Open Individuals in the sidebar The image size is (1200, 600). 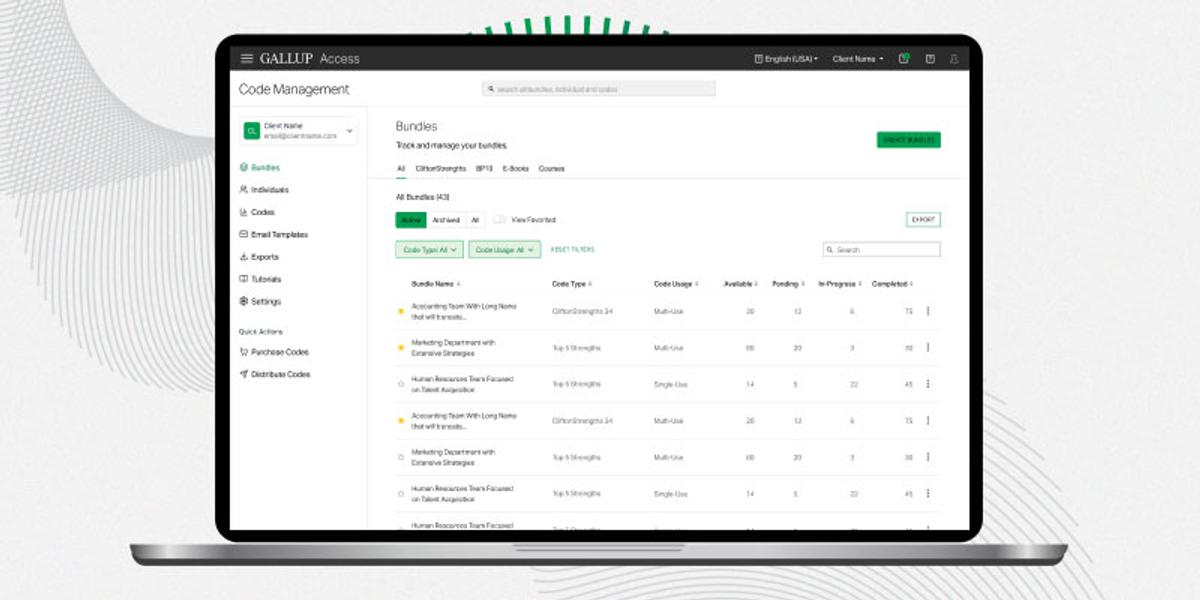point(264,190)
